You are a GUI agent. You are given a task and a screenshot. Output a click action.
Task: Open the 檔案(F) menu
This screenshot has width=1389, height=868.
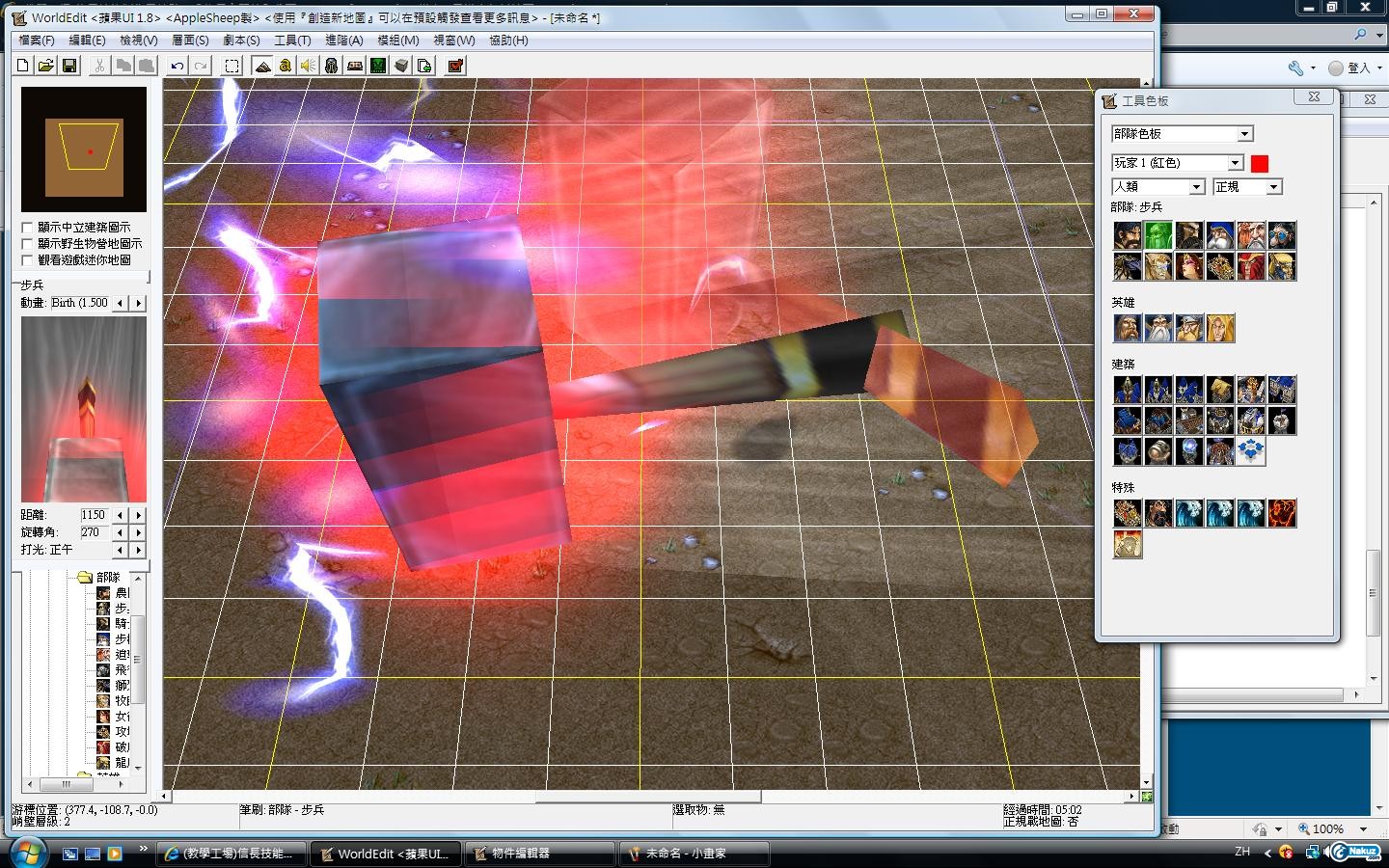pos(37,41)
